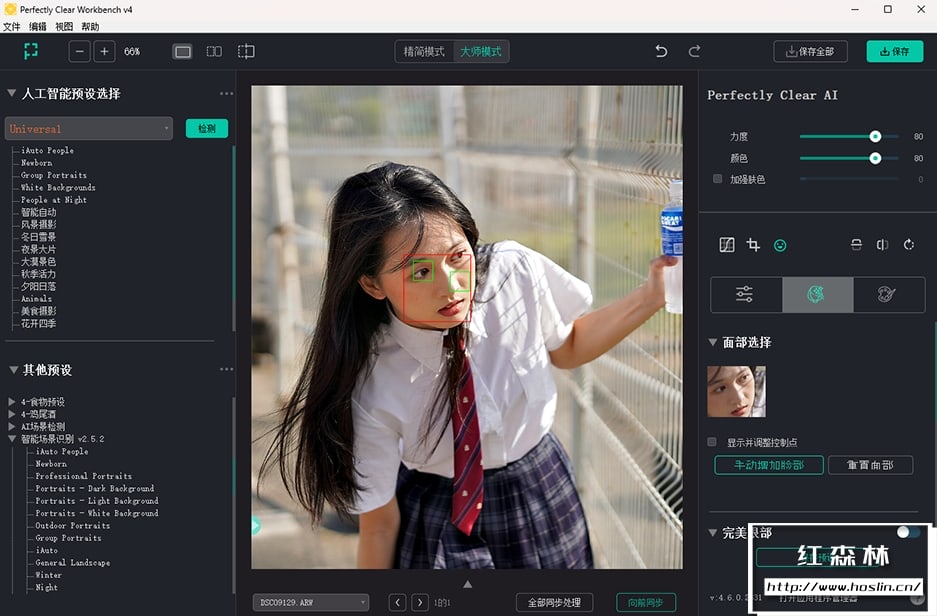
Task: Open the 帮助 menu
Action: point(90,26)
